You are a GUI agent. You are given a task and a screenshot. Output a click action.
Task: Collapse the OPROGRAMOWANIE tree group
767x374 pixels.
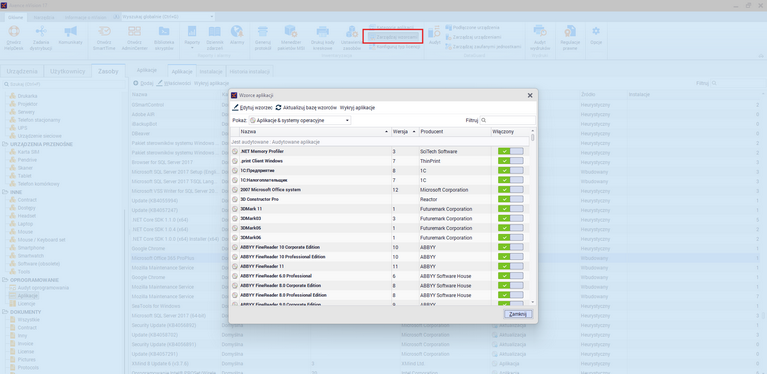4,280
